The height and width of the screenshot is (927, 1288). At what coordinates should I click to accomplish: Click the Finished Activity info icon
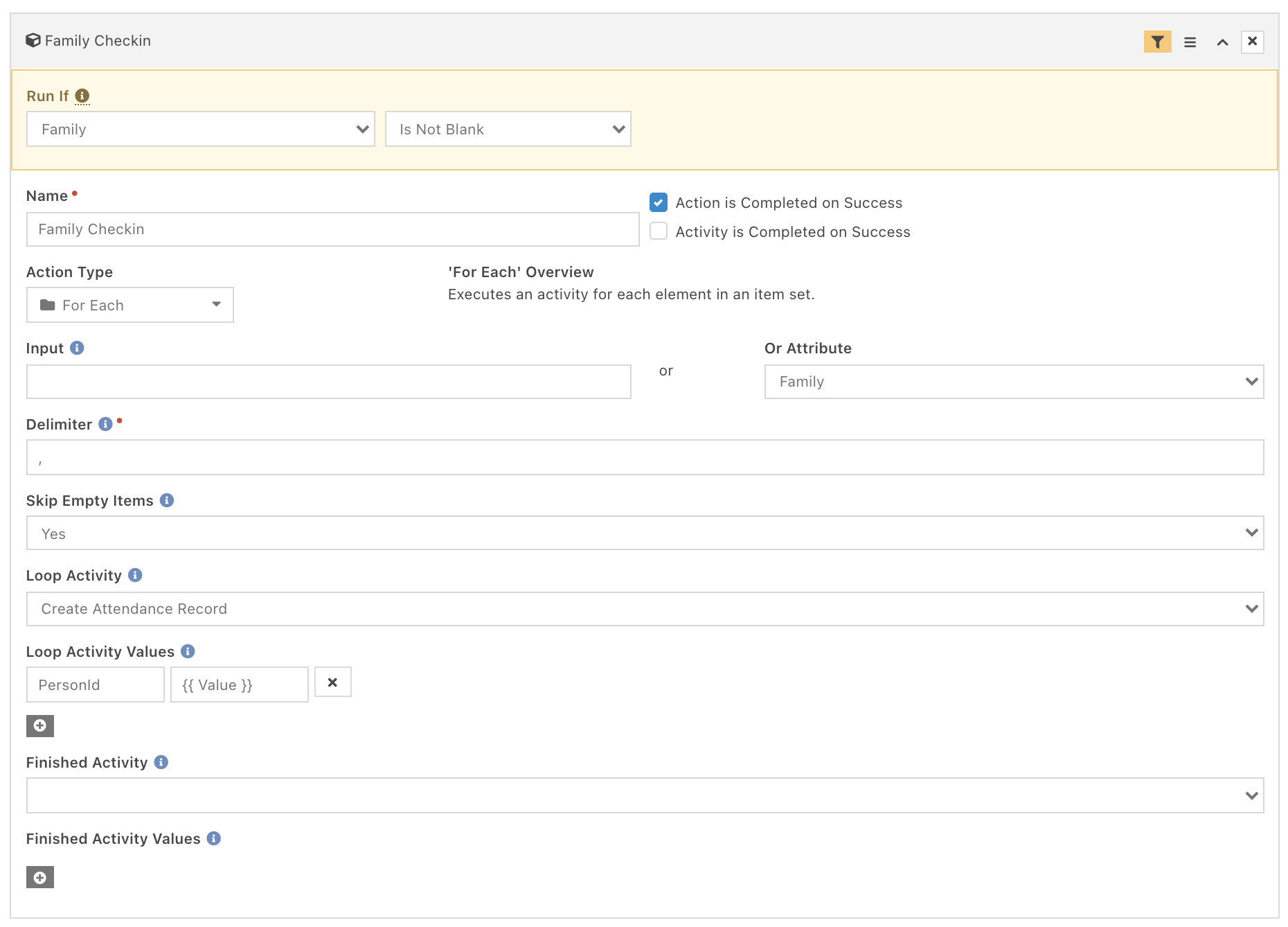(x=161, y=762)
